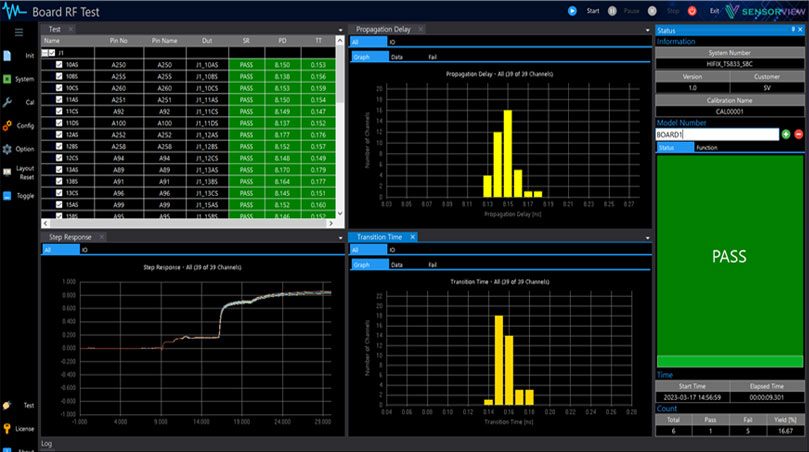
Task: Click the Stop icon in the top bar
Action: [652, 11]
